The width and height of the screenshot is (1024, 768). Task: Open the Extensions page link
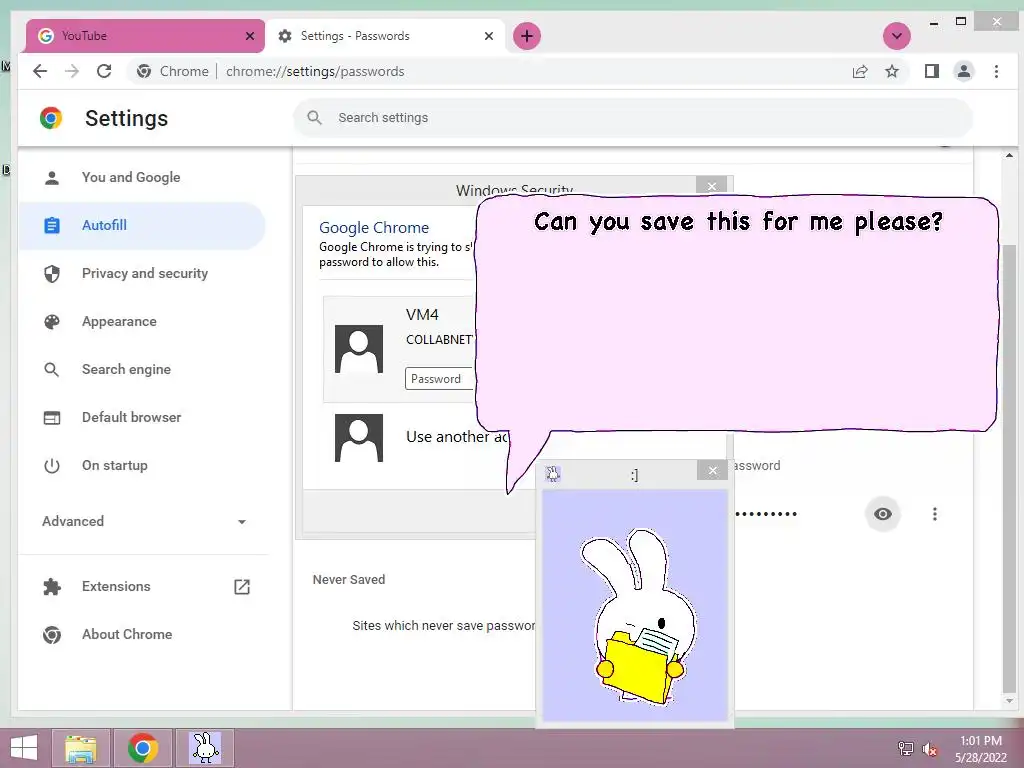pos(142,586)
